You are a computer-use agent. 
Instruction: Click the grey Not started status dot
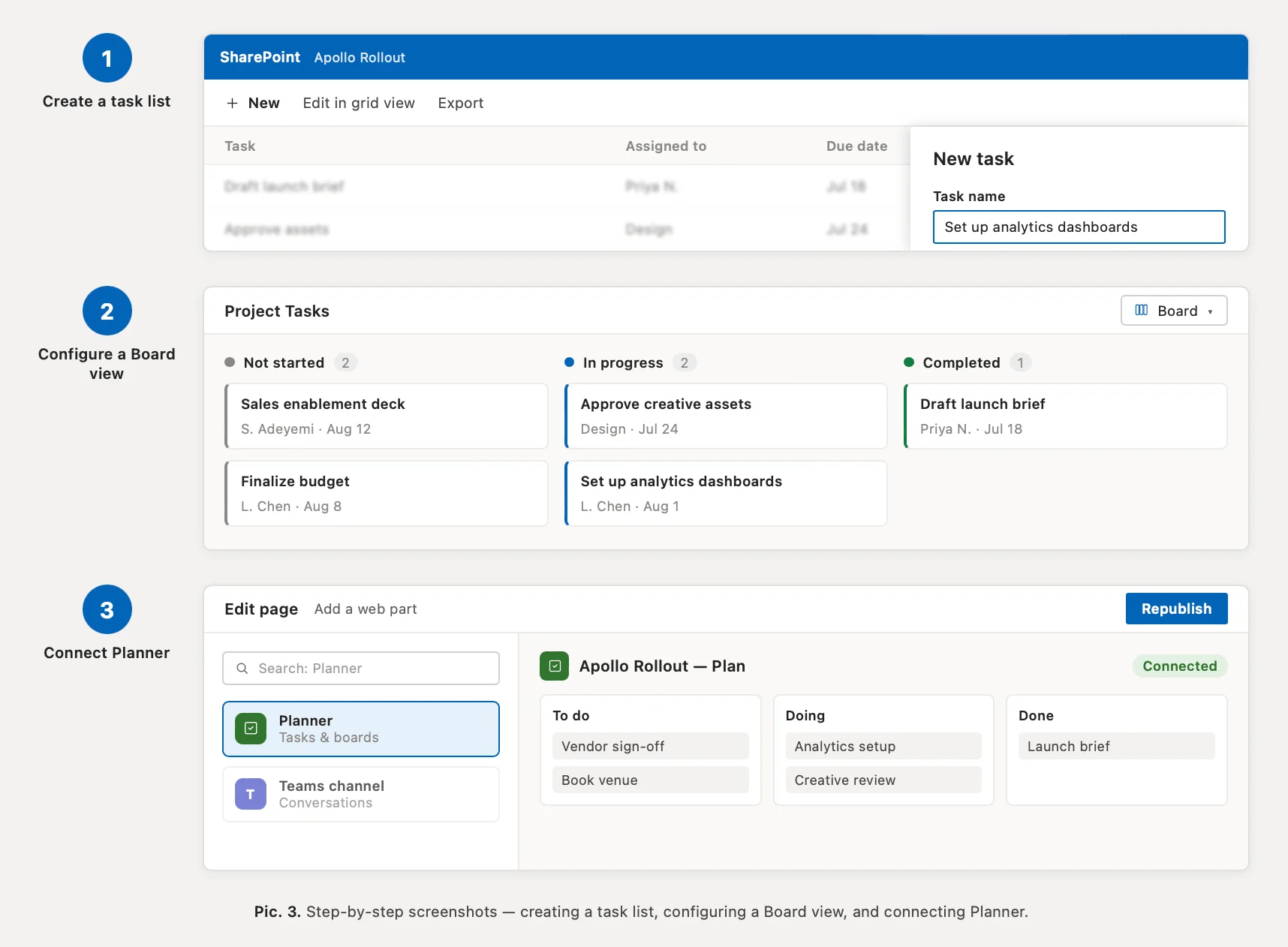[230, 362]
